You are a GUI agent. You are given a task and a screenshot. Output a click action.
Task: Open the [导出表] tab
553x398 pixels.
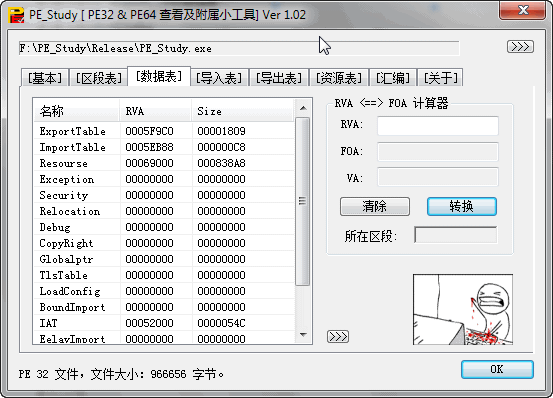[x=279, y=78]
